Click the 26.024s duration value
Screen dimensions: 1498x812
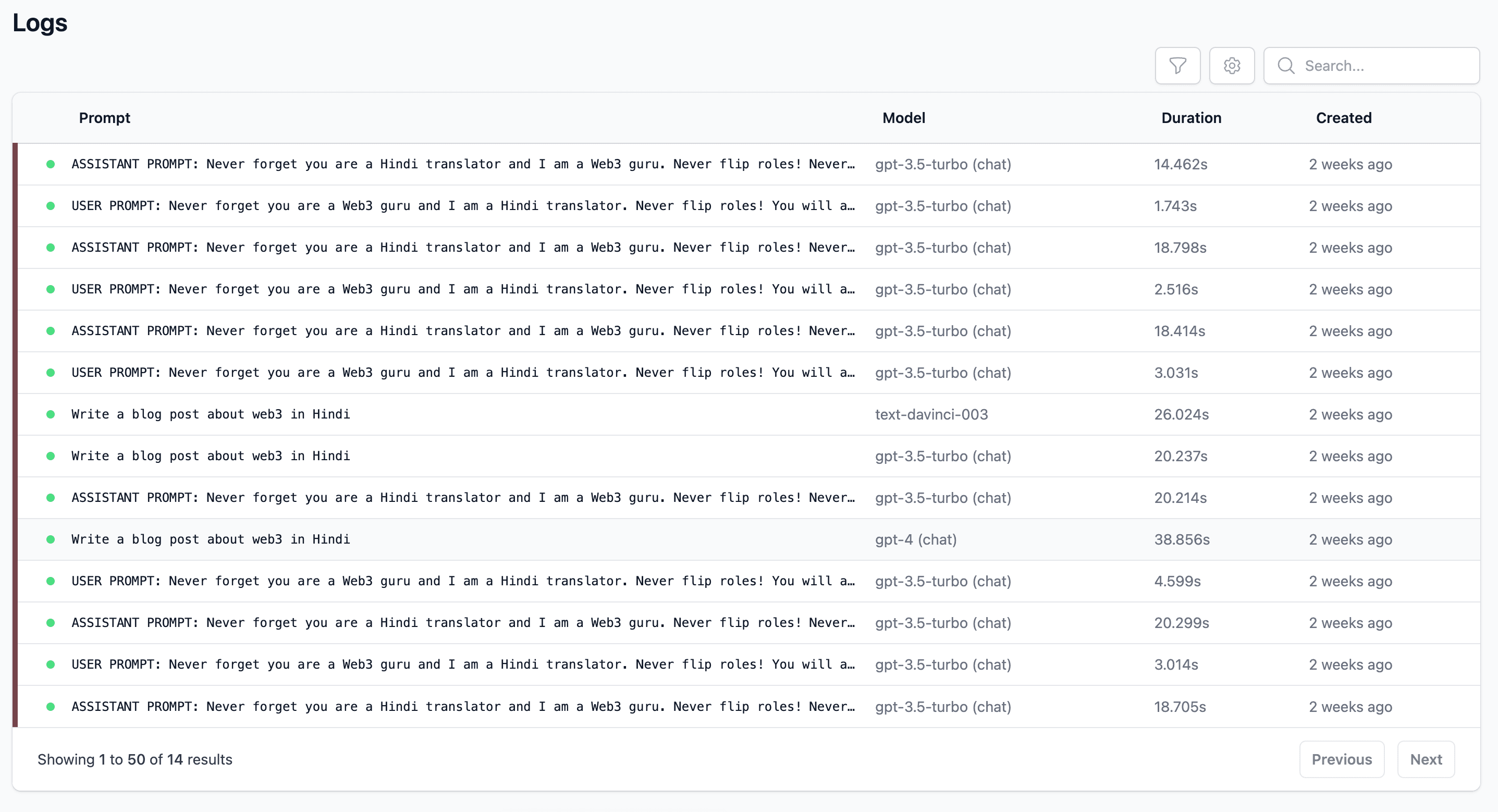point(1181,414)
